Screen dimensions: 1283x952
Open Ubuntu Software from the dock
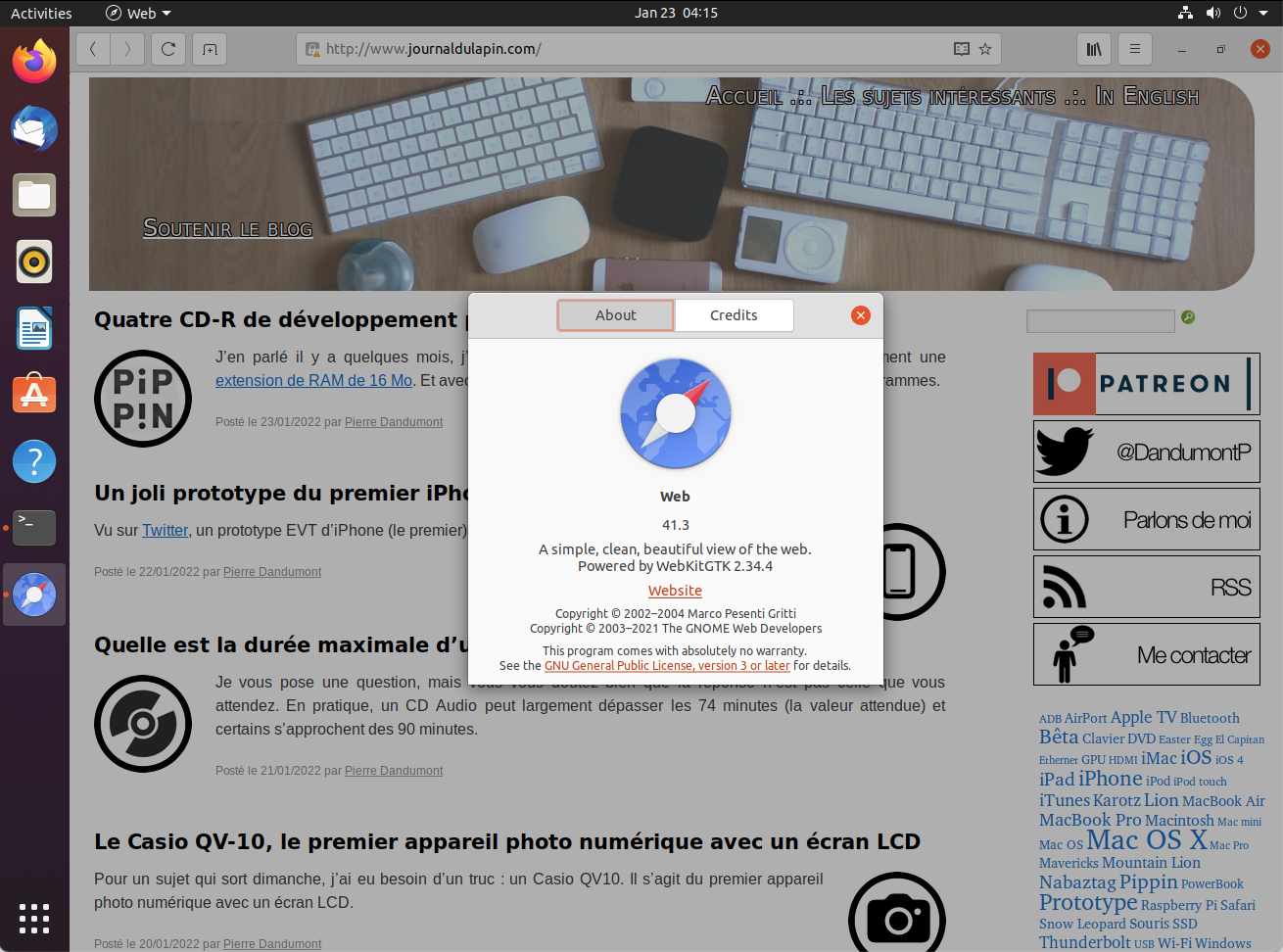point(34,395)
